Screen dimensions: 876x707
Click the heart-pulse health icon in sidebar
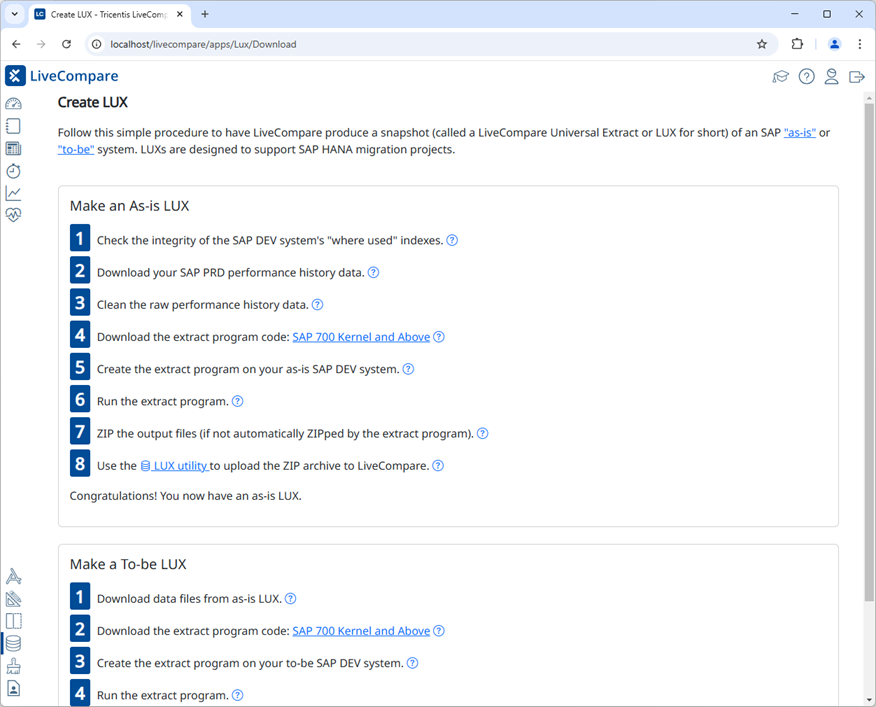13,215
